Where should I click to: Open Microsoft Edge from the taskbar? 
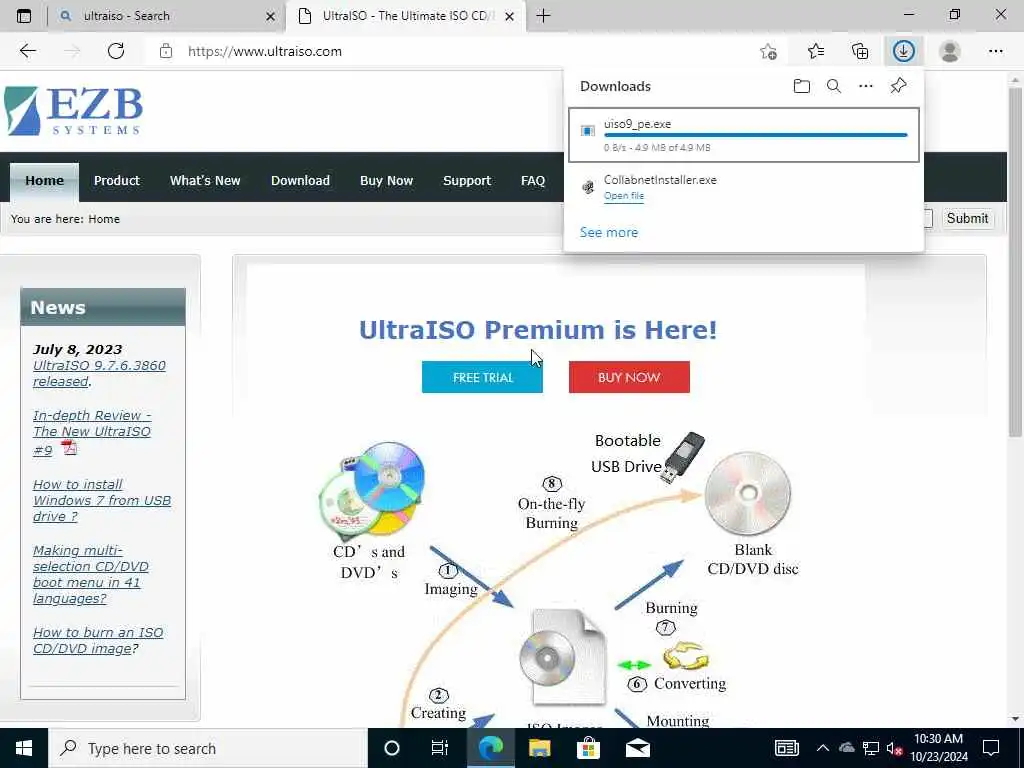coord(490,748)
